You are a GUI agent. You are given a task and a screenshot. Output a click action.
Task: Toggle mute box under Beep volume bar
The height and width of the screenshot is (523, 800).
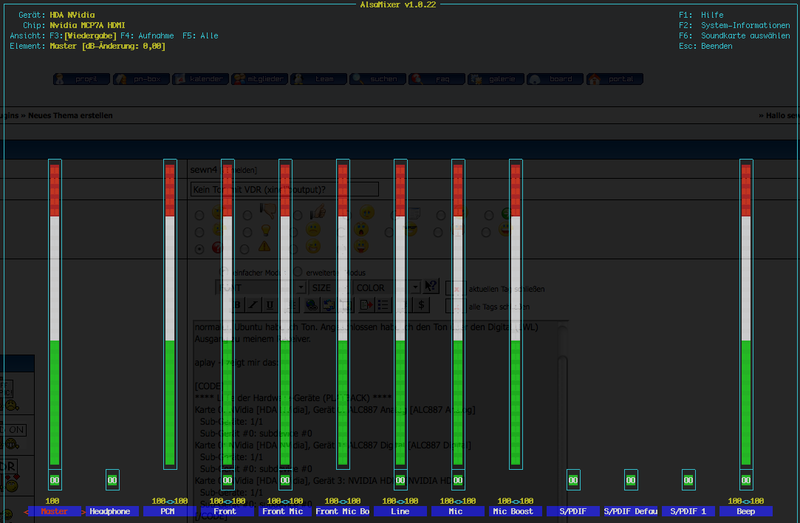(746, 481)
